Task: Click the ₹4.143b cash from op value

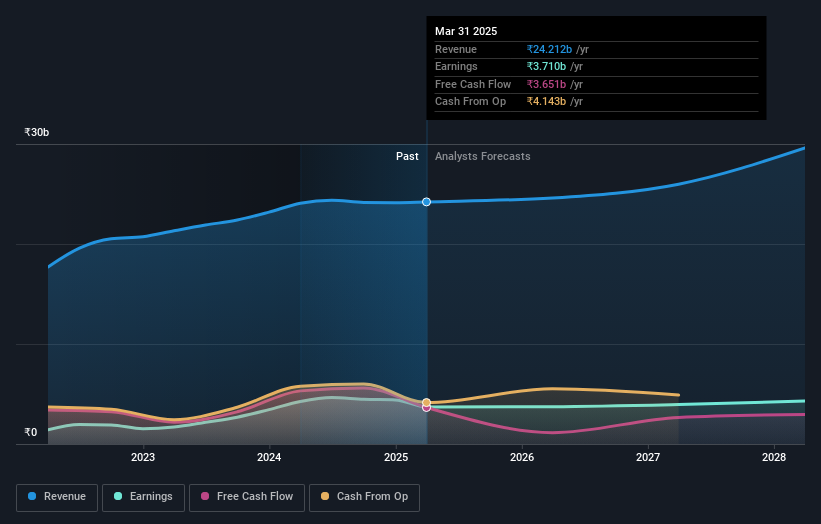Action: pyautogui.click(x=546, y=102)
